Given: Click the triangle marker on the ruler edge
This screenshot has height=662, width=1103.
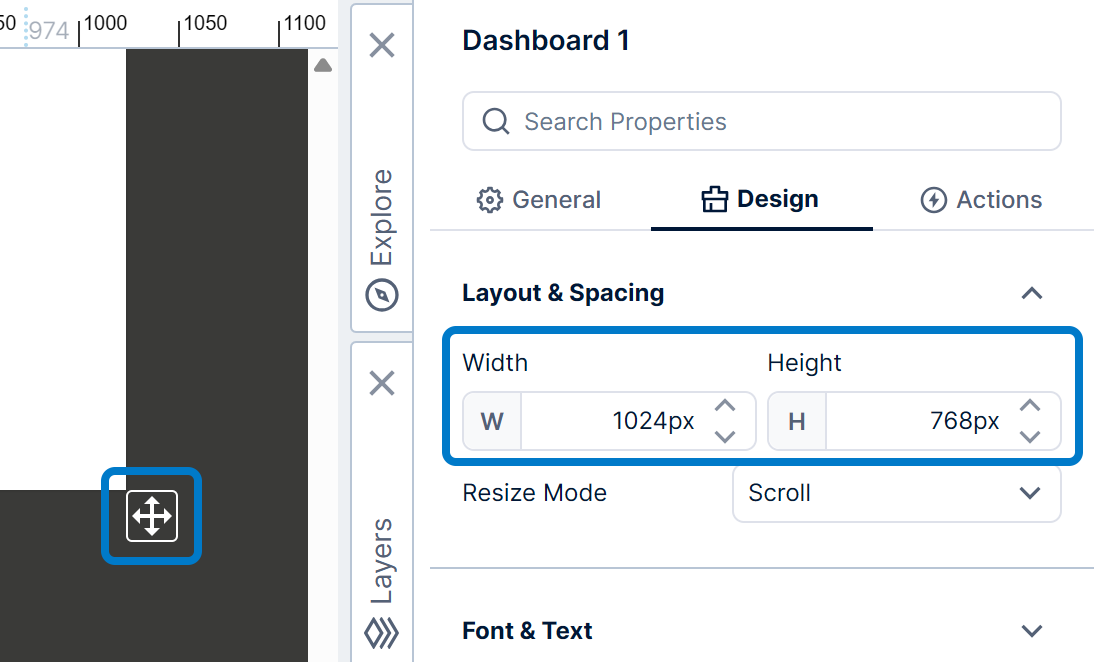Looking at the screenshot, I should [323, 63].
